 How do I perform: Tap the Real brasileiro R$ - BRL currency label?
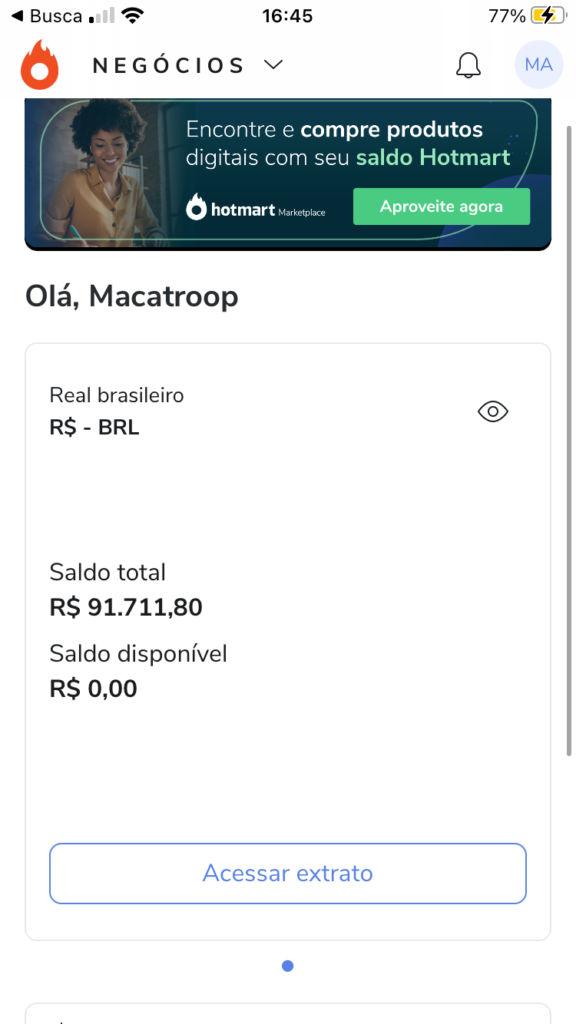(x=117, y=411)
